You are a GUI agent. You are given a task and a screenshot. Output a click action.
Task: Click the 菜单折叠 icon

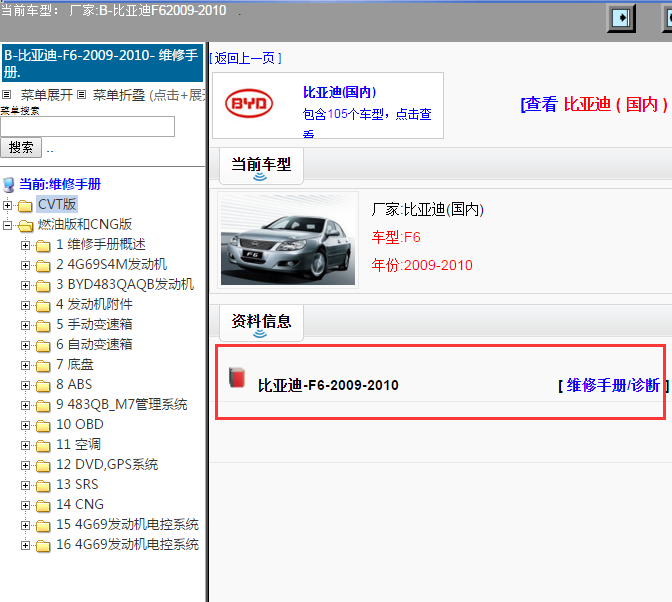(x=81, y=95)
